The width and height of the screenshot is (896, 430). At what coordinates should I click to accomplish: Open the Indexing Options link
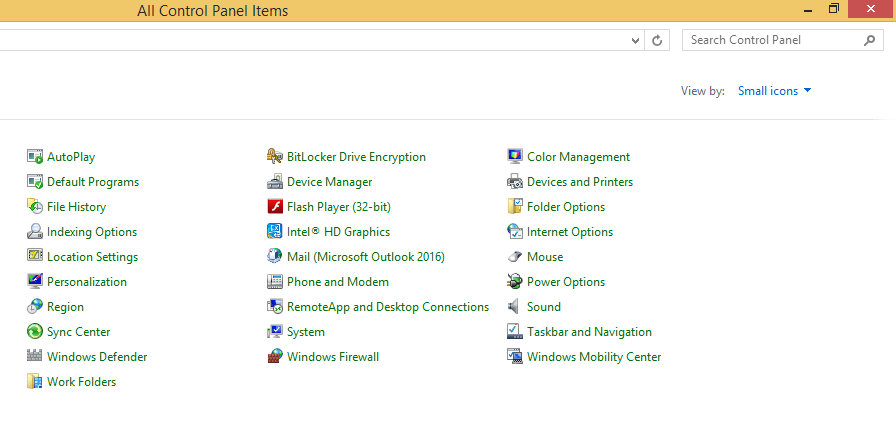click(x=92, y=232)
